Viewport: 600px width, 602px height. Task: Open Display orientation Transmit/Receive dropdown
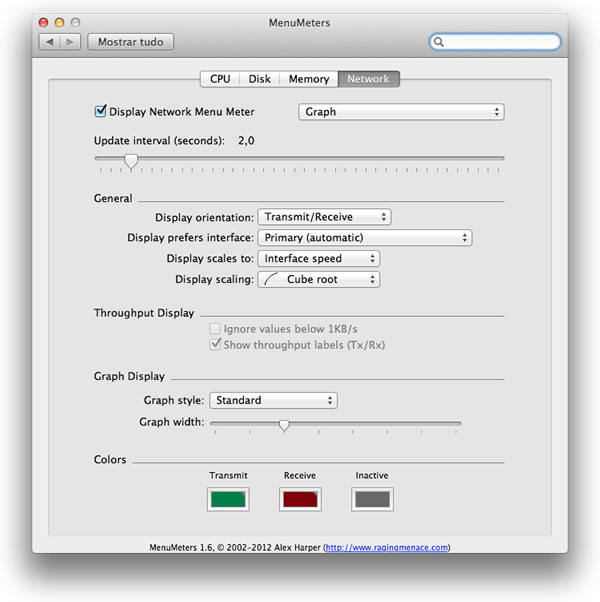click(324, 217)
